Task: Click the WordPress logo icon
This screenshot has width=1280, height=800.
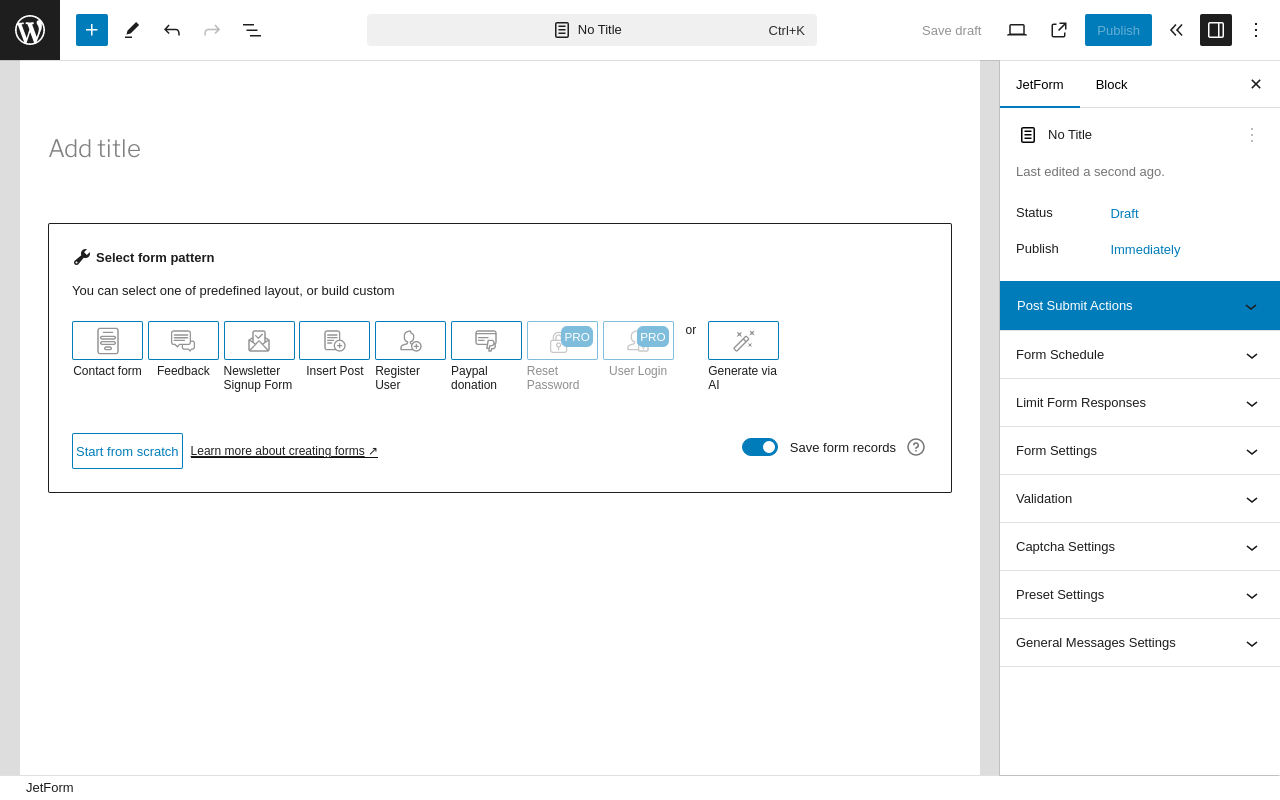Action: [x=30, y=30]
